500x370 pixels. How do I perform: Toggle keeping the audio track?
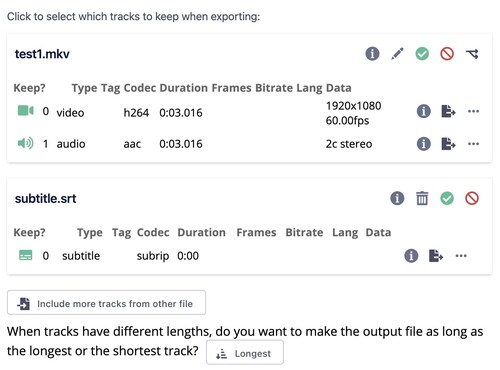point(26,143)
